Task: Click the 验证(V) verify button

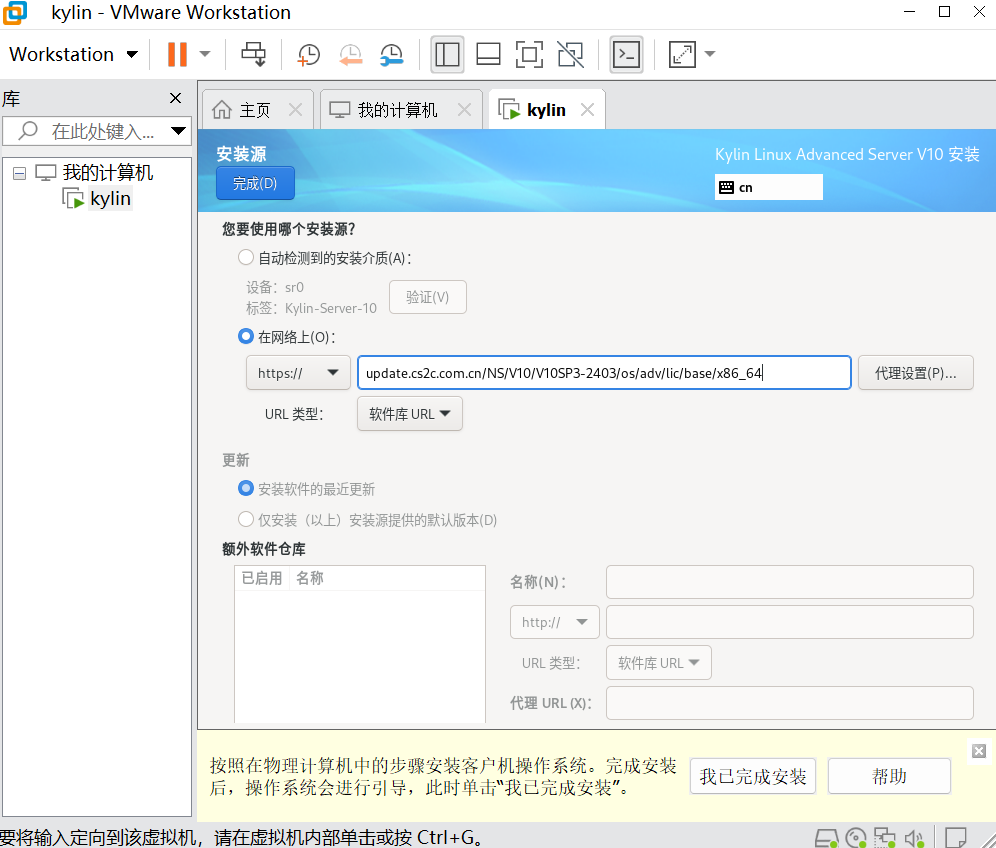Action: pos(427,297)
